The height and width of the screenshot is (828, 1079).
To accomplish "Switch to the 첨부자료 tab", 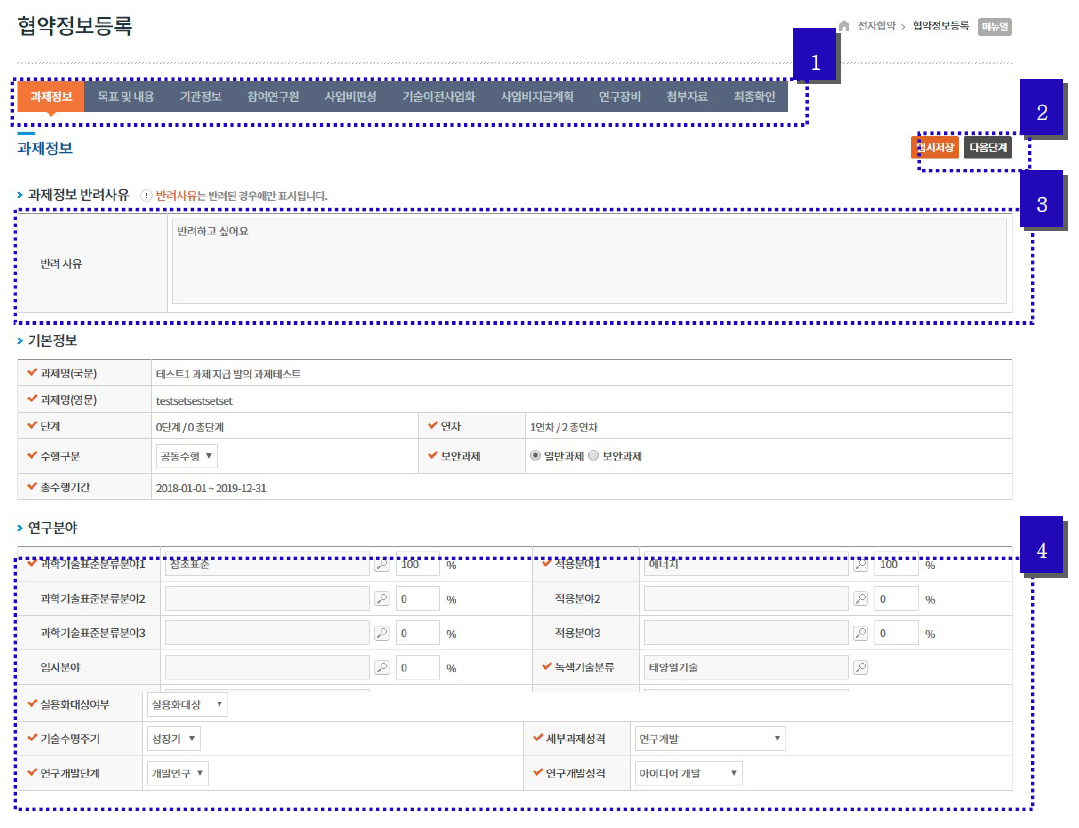I will [x=687, y=96].
